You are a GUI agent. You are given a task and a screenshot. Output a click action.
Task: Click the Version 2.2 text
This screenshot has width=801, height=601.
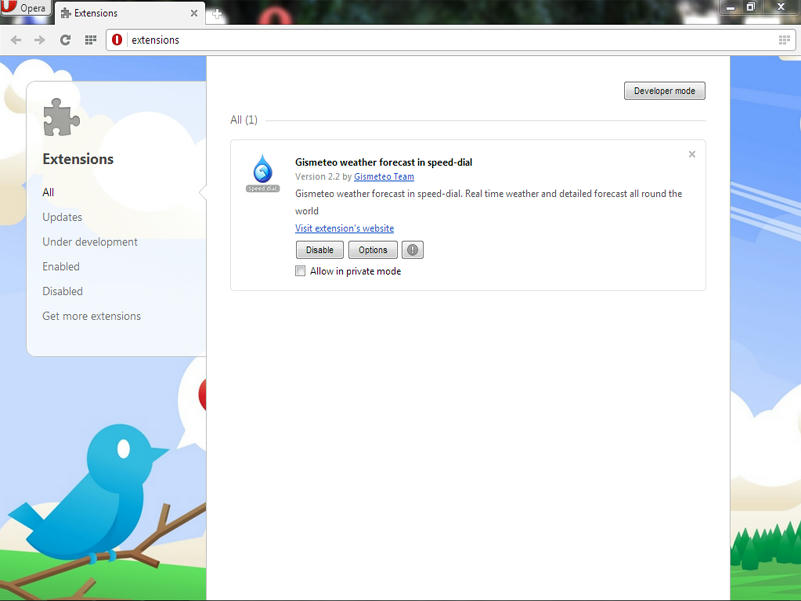click(x=317, y=177)
